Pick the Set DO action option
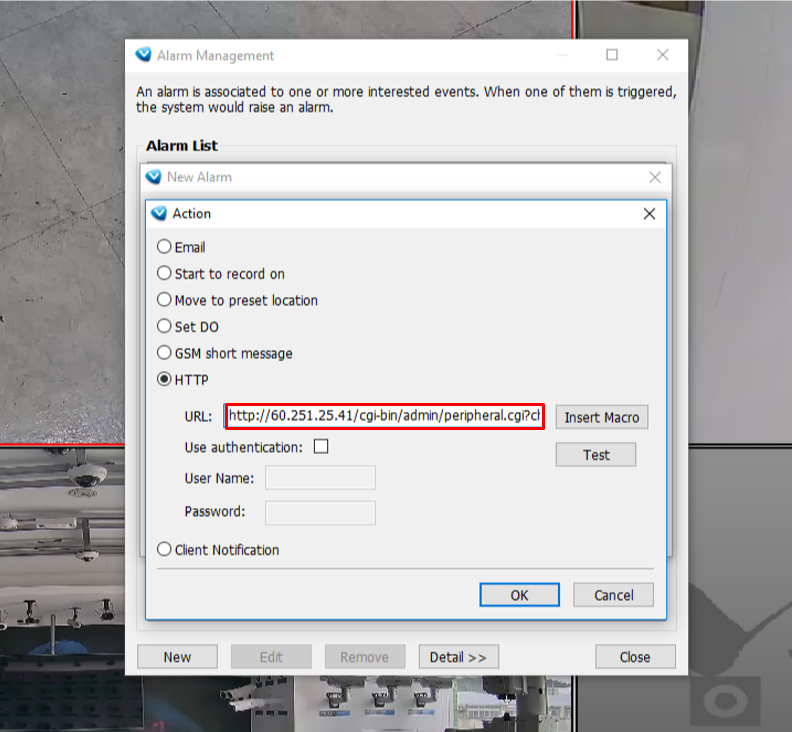Viewport: 792px width, 732px height. [165, 327]
